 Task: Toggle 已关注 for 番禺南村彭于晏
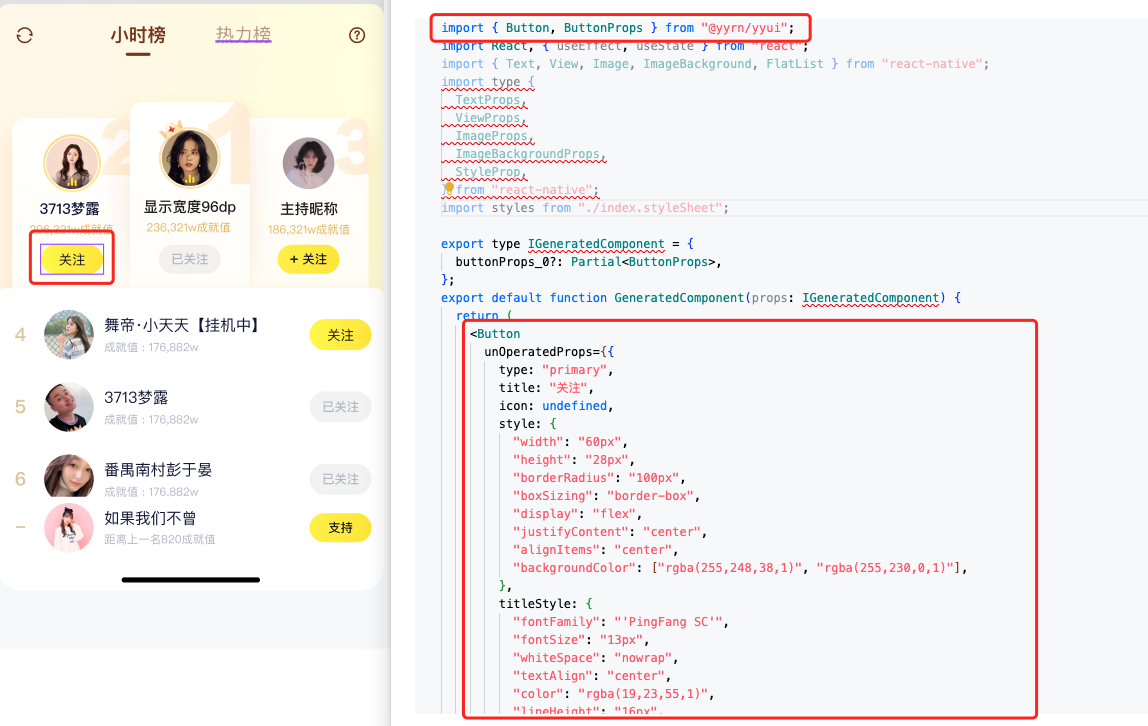[340, 479]
